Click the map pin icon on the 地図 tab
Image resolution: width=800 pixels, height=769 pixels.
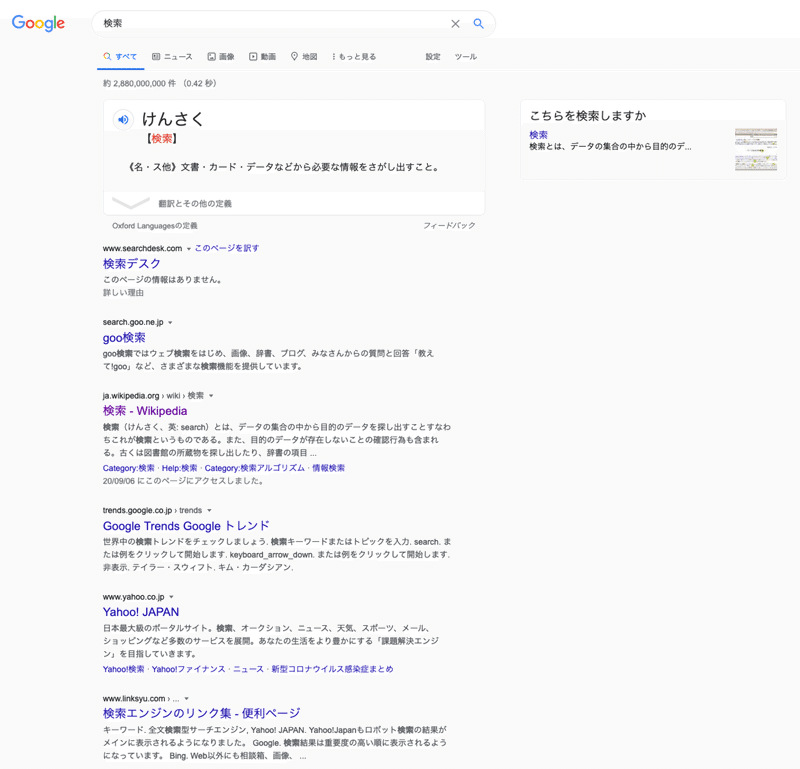[x=294, y=57]
